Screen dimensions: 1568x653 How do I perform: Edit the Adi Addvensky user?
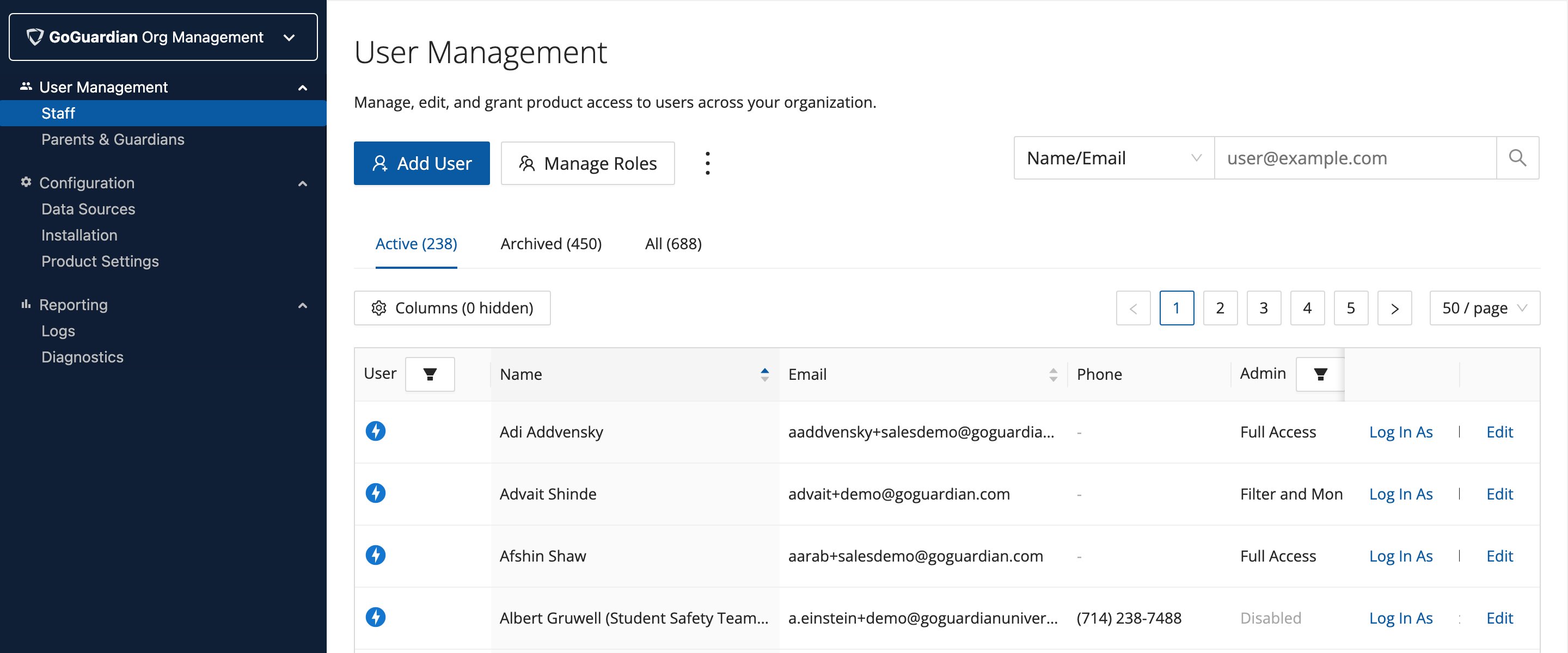coord(1500,432)
